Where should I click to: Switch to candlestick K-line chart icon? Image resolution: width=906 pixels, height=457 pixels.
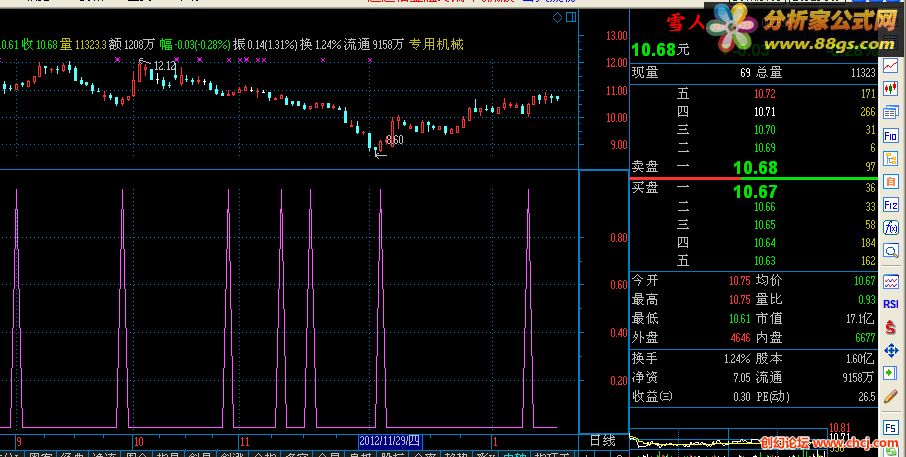pyautogui.click(x=890, y=89)
